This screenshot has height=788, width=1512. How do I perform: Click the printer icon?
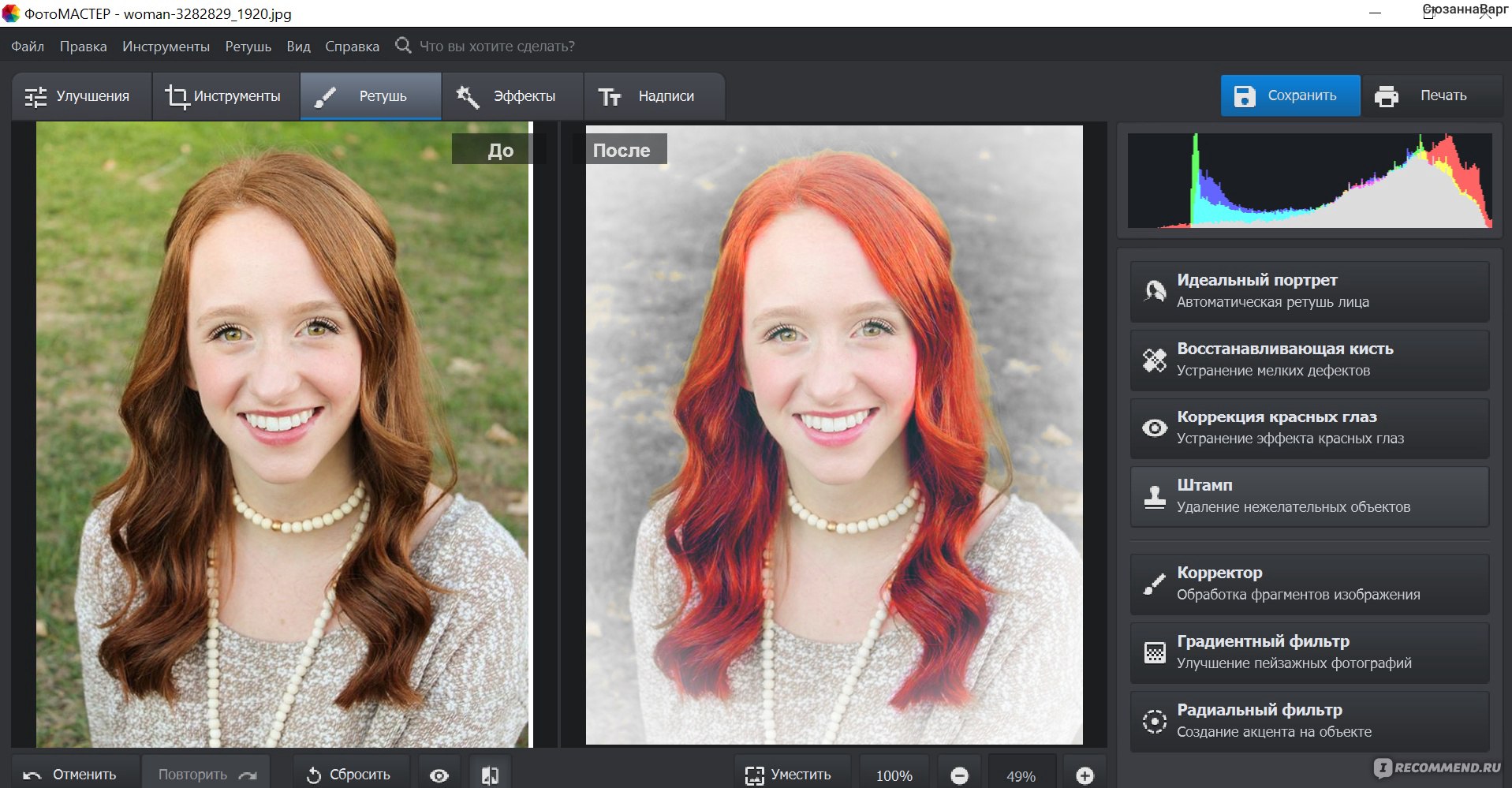click(1387, 96)
